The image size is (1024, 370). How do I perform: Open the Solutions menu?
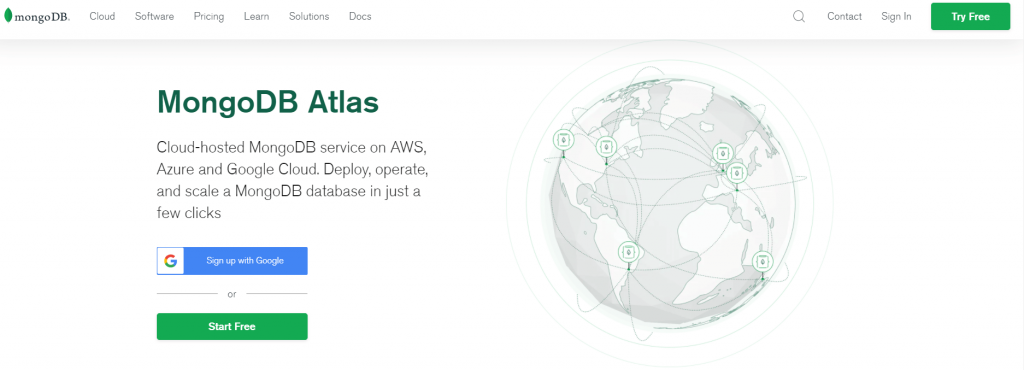[309, 16]
